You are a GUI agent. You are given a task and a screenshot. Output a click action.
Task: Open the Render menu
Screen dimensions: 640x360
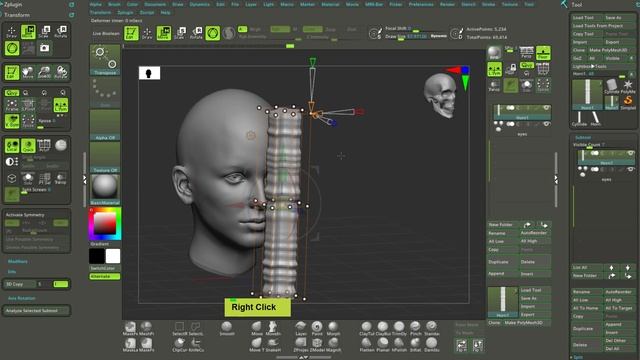[x=447, y=4]
